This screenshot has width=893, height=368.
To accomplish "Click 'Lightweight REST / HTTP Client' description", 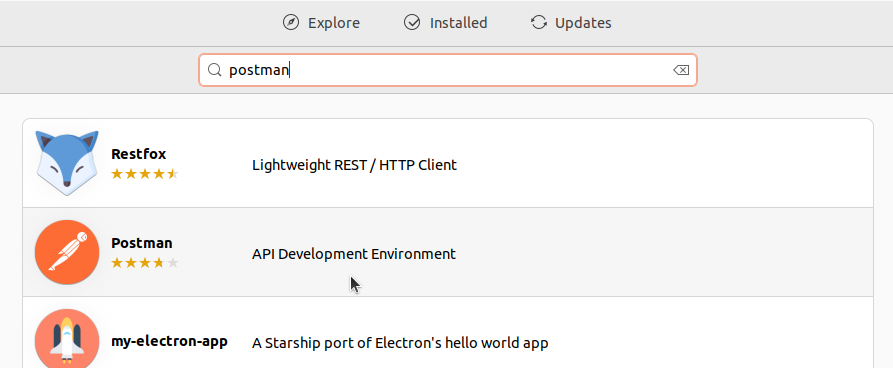I will (354, 165).
